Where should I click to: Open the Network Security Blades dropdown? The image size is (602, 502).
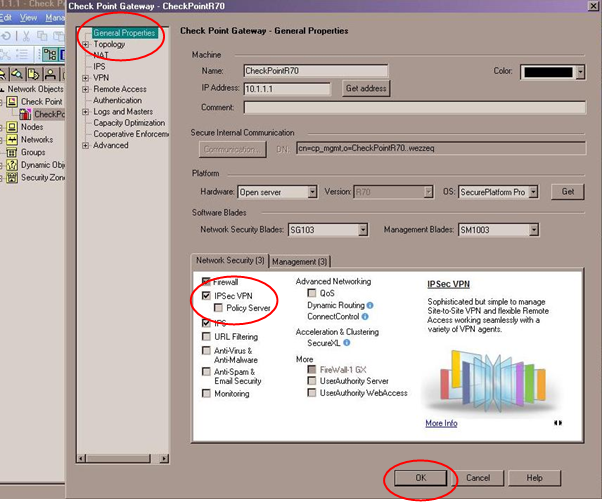coord(363,230)
